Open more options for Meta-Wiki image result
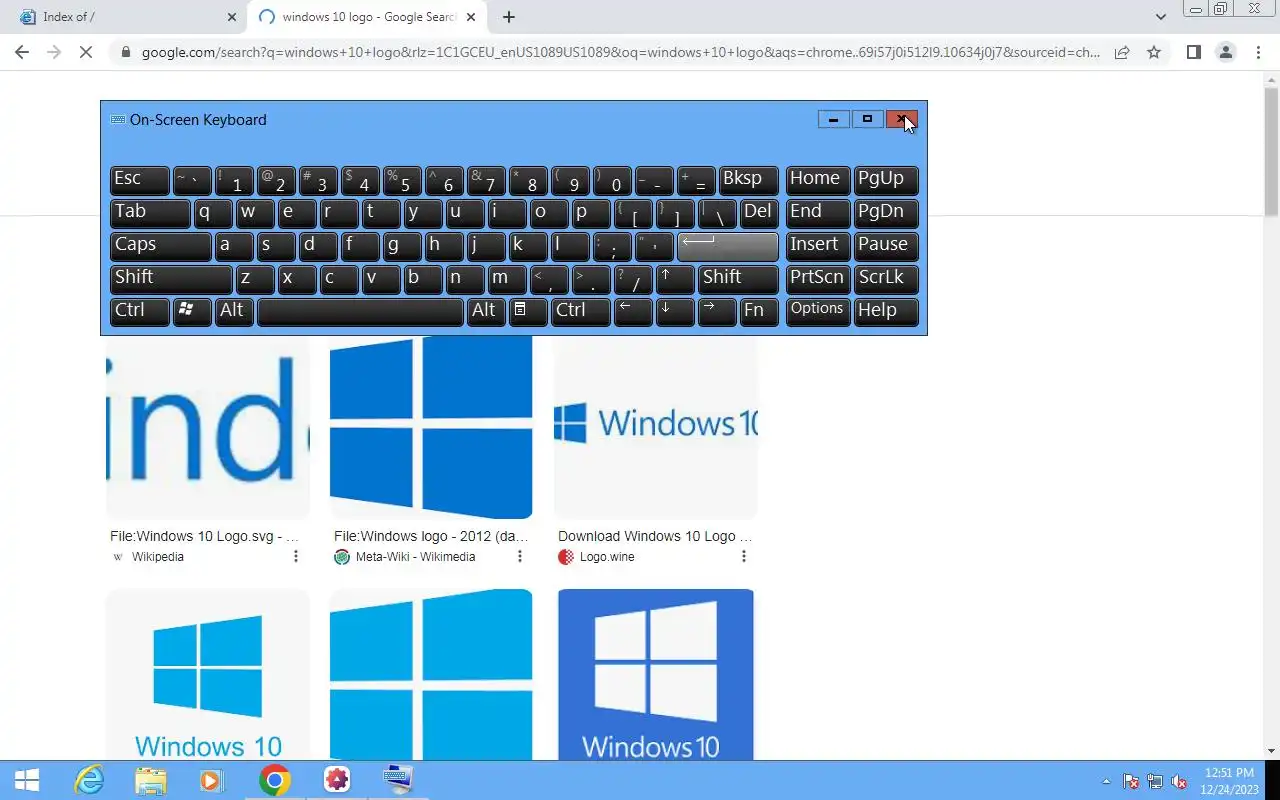The image size is (1280, 800). [520, 557]
